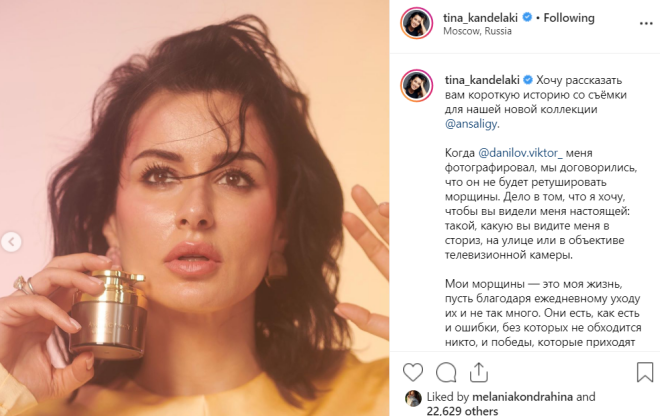Open the Moscow, Russia location link
Image resolution: width=660 pixels, height=416 pixels.
(x=477, y=31)
